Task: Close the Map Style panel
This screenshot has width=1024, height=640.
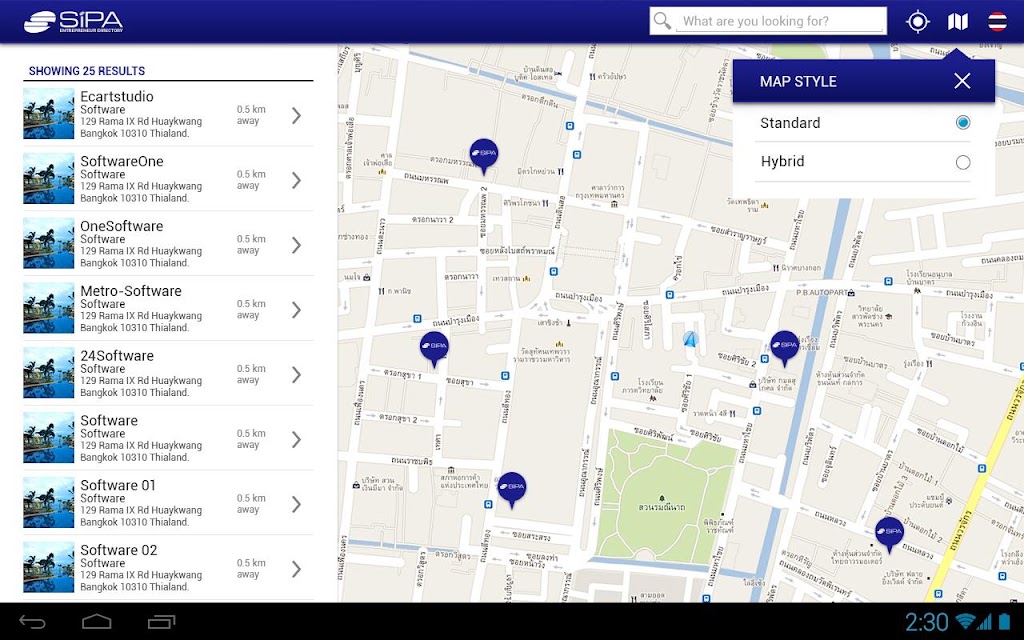Action: (x=962, y=81)
